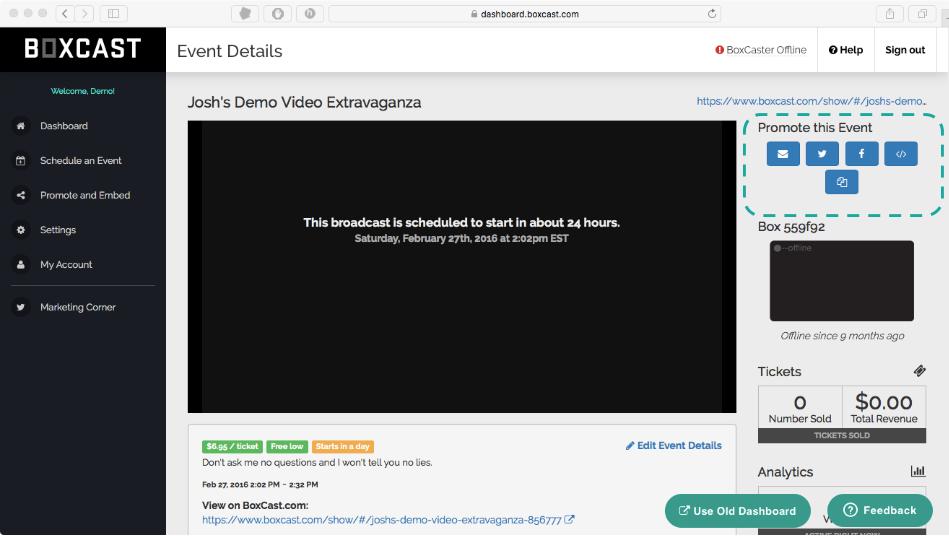
Task: Open the Analytics bar chart icon
Action: [x=917, y=471]
